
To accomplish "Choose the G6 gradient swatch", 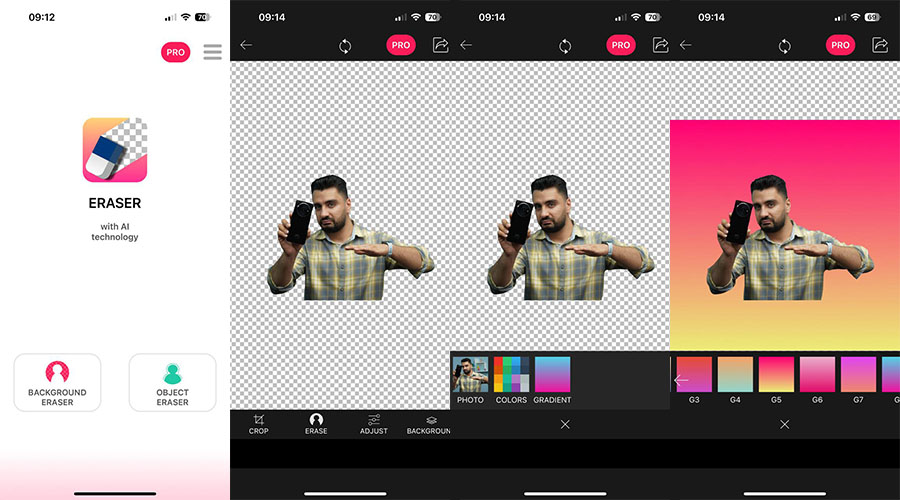I will [x=817, y=375].
